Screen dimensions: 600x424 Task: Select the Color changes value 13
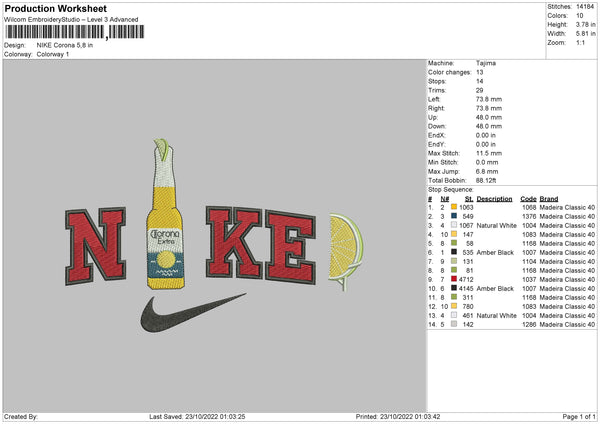pos(480,72)
